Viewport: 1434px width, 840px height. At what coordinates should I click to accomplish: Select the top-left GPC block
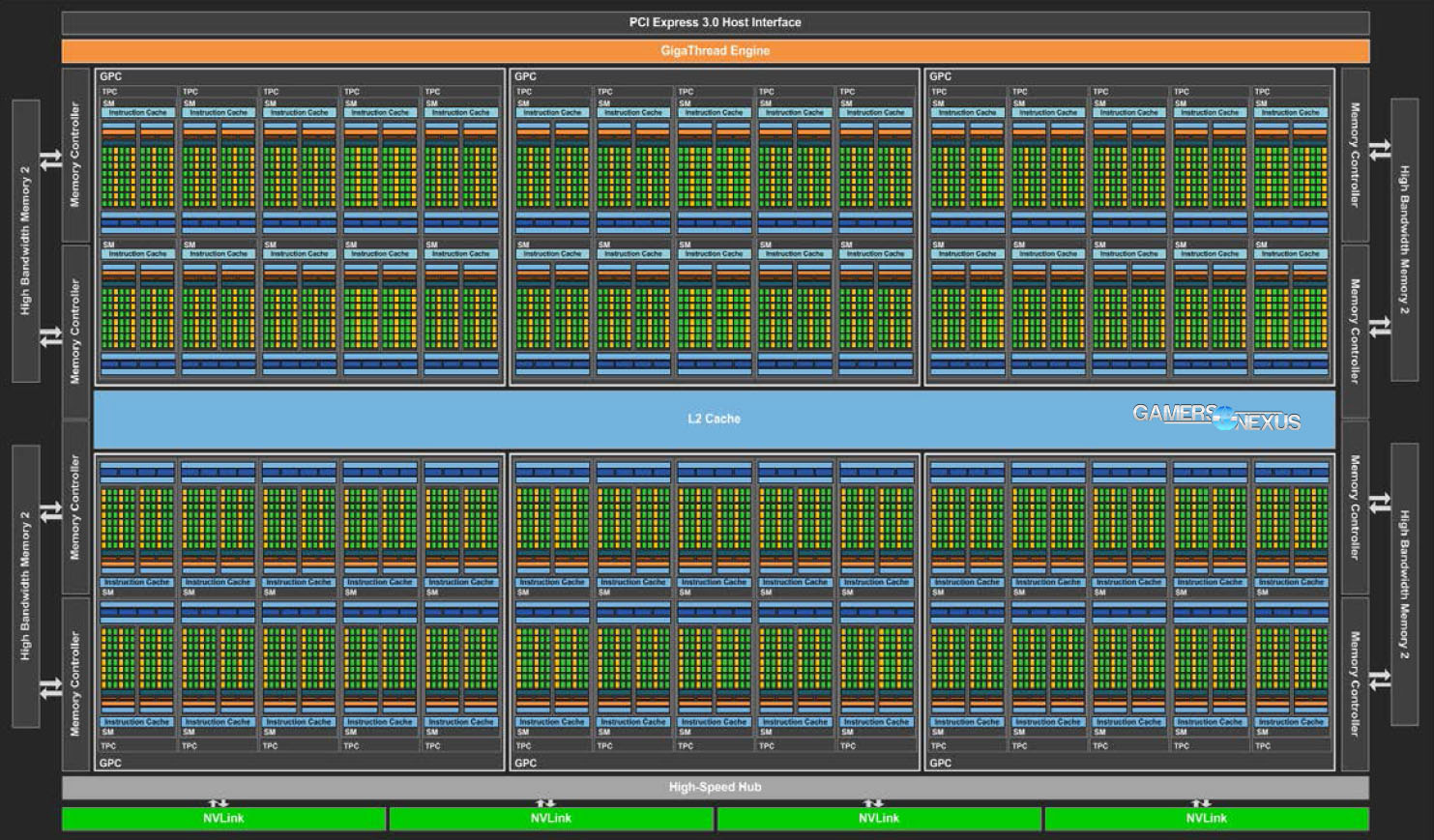pos(108,75)
